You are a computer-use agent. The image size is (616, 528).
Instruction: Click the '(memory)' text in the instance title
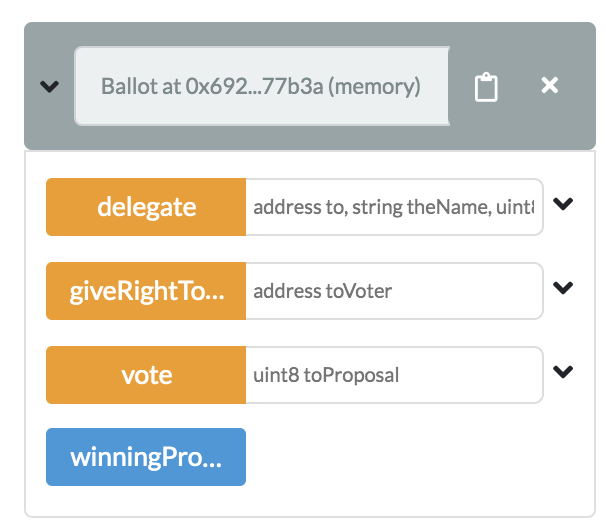(x=375, y=87)
